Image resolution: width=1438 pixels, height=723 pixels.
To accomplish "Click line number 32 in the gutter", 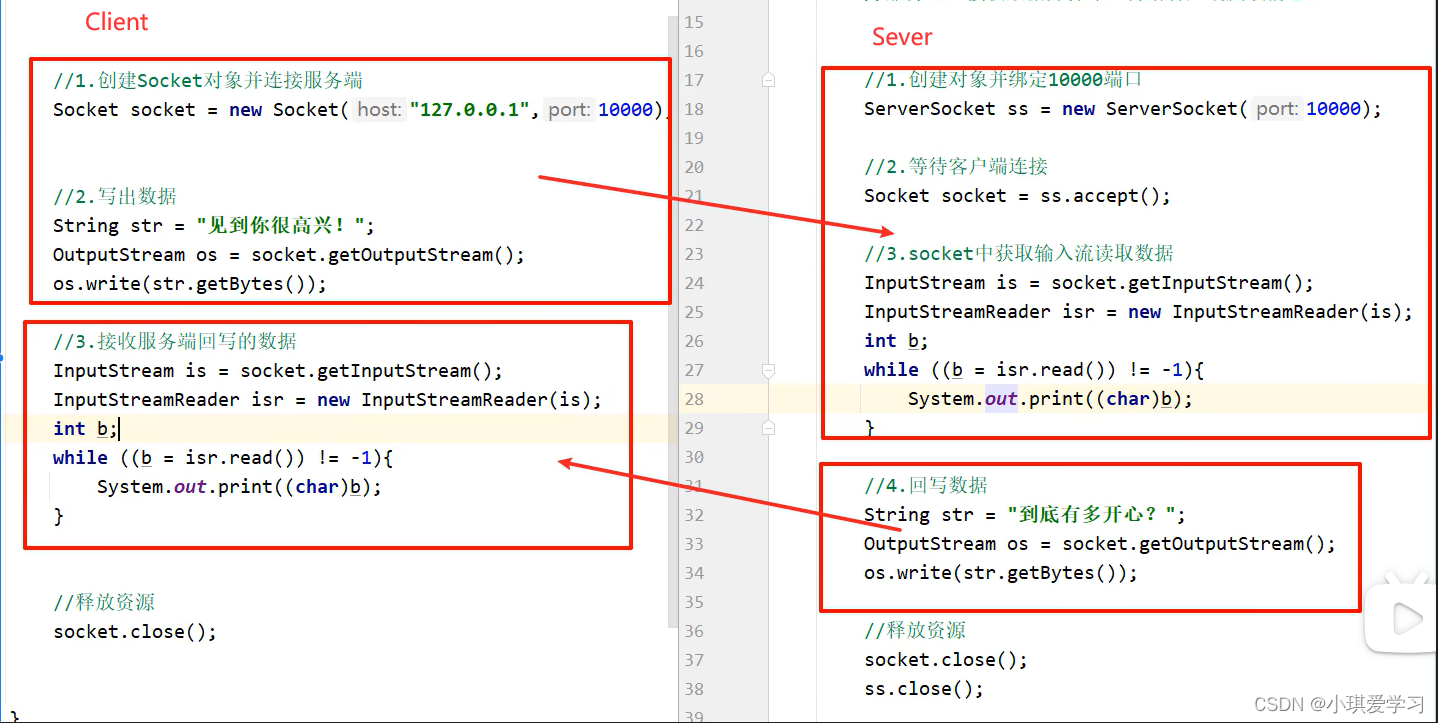I will 694,515.
